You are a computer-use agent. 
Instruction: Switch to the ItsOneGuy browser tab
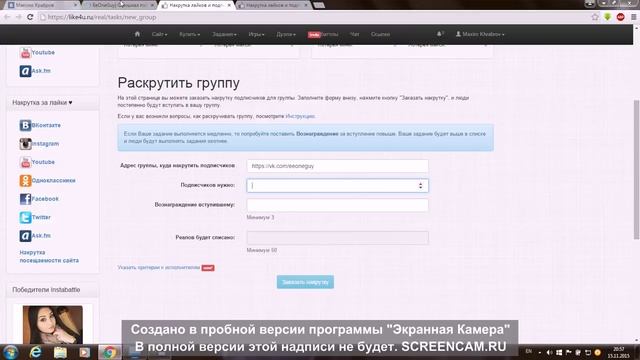(118, 5)
